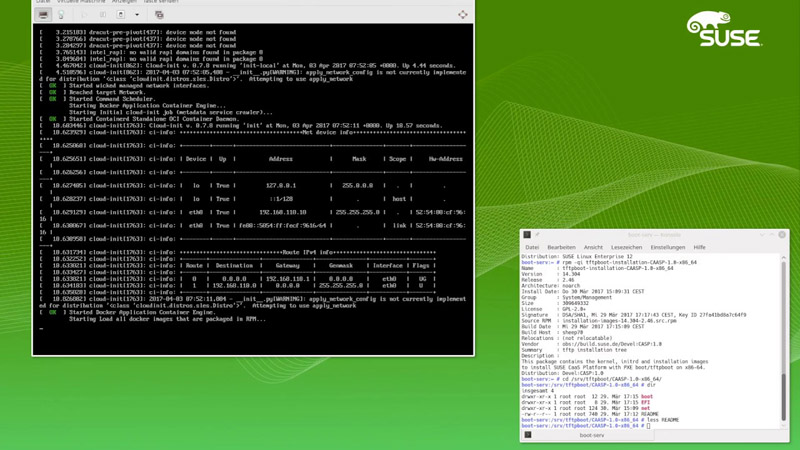800x450 pixels.
Task: Click the pin icon in Konsole titlebar
Action: (538, 235)
